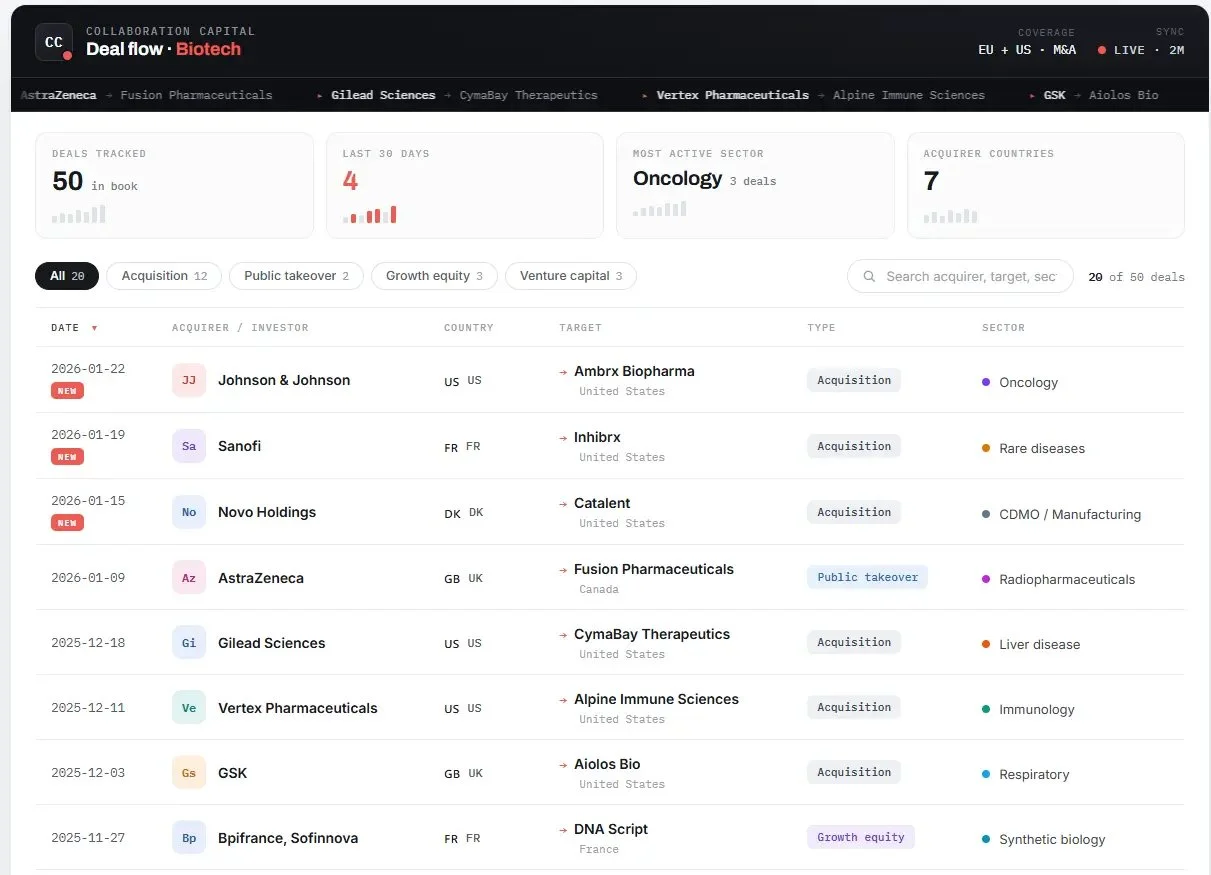1211x875 pixels.
Task: Click Alpine Immune Sciences in the ticker
Action: pos(909,95)
